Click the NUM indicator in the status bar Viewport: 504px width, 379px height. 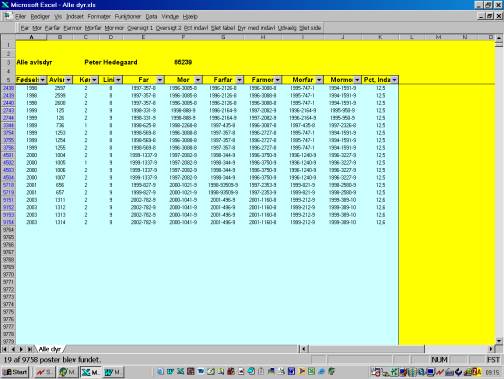(x=439, y=360)
